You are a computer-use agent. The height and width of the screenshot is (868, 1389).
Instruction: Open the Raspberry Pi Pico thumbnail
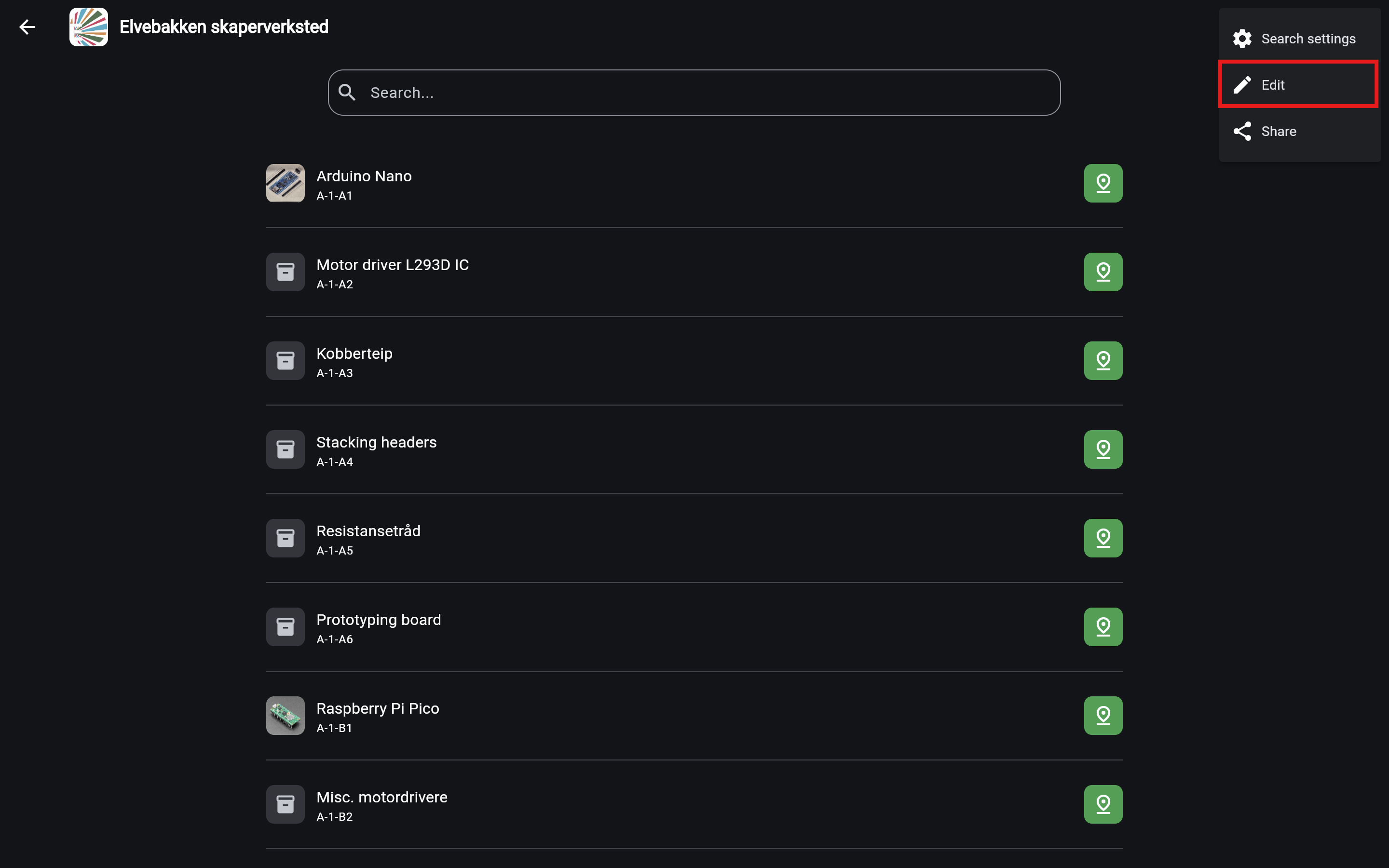pyautogui.click(x=285, y=715)
